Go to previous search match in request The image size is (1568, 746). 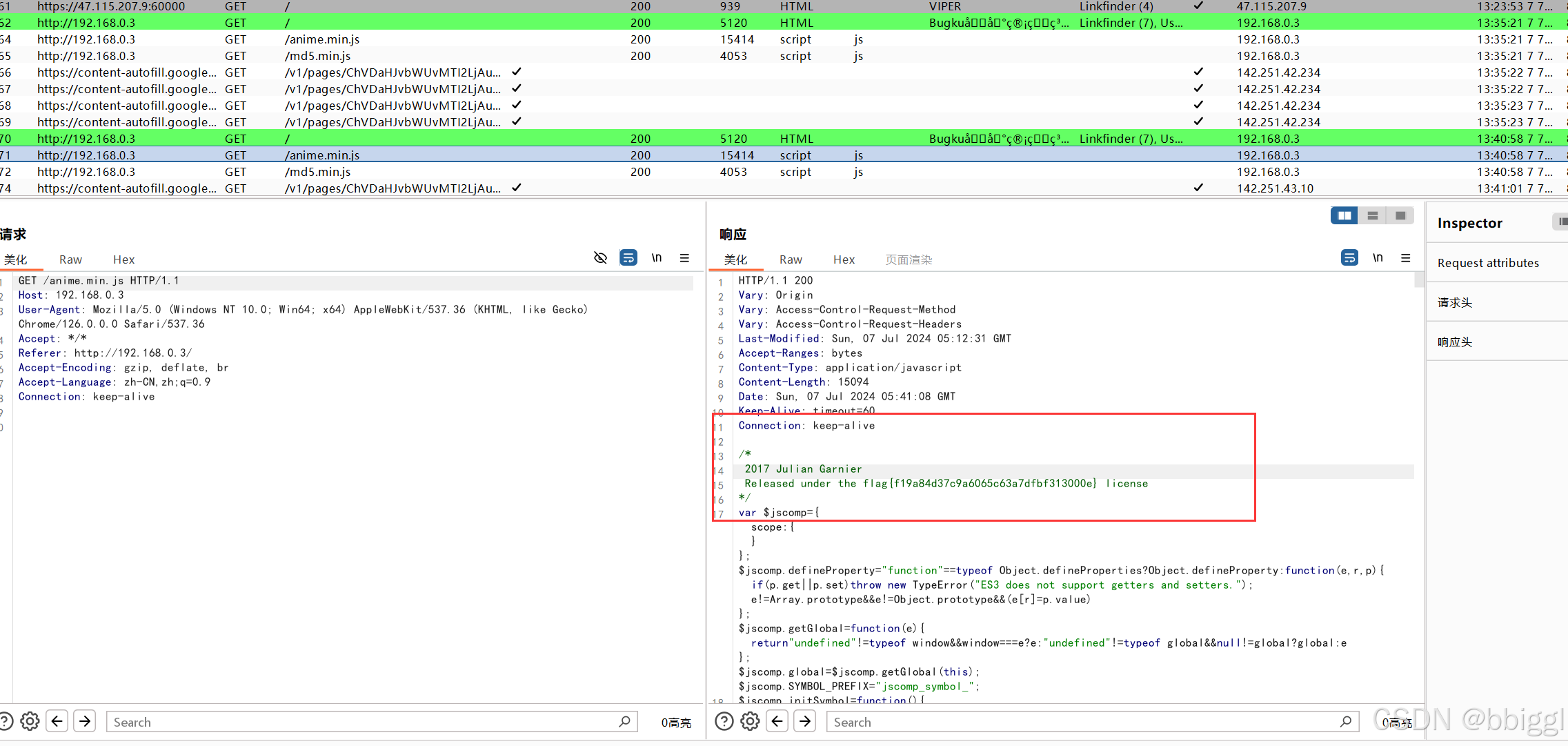pyautogui.click(x=57, y=722)
